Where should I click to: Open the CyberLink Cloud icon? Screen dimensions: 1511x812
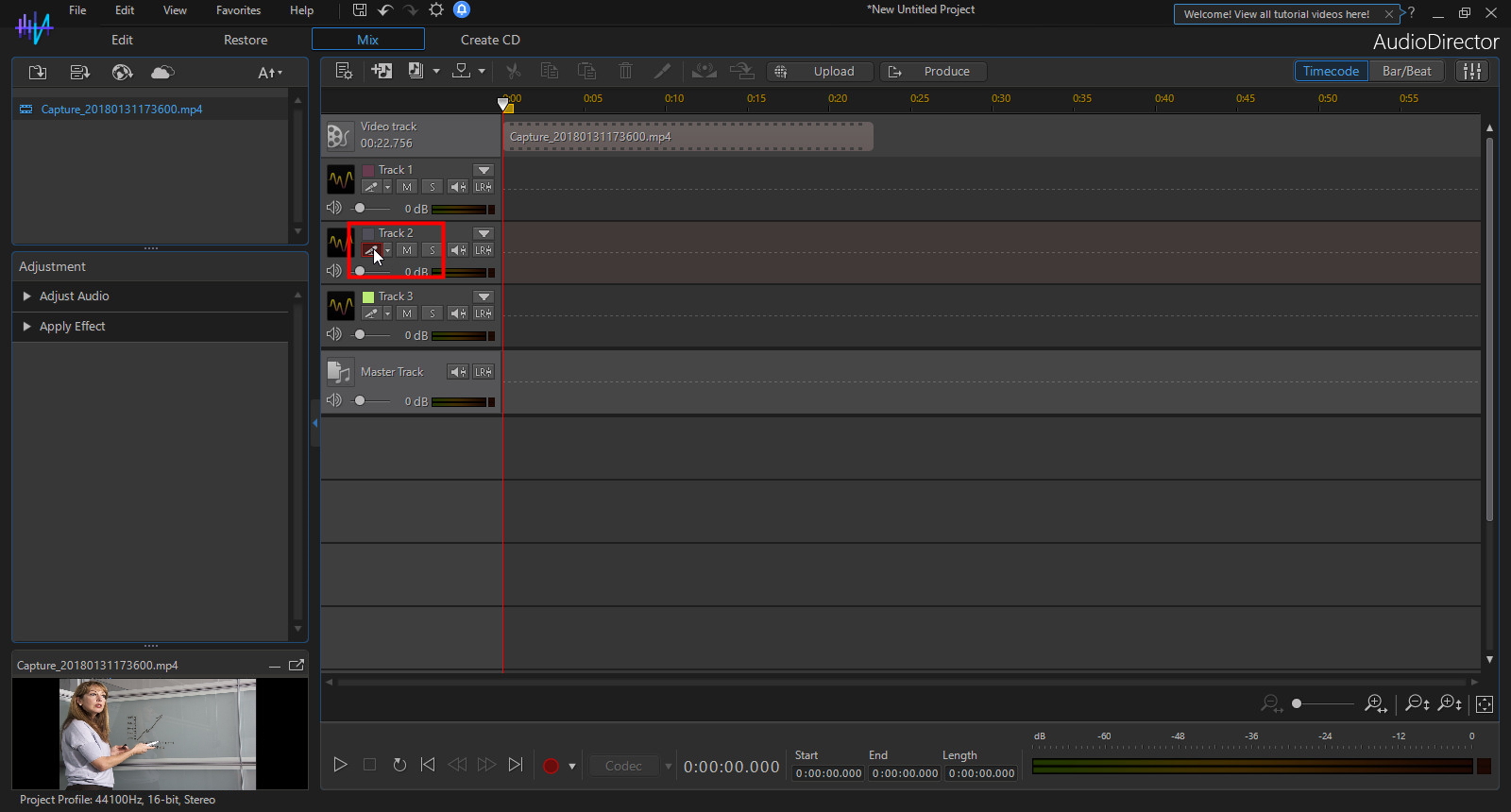[162, 73]
